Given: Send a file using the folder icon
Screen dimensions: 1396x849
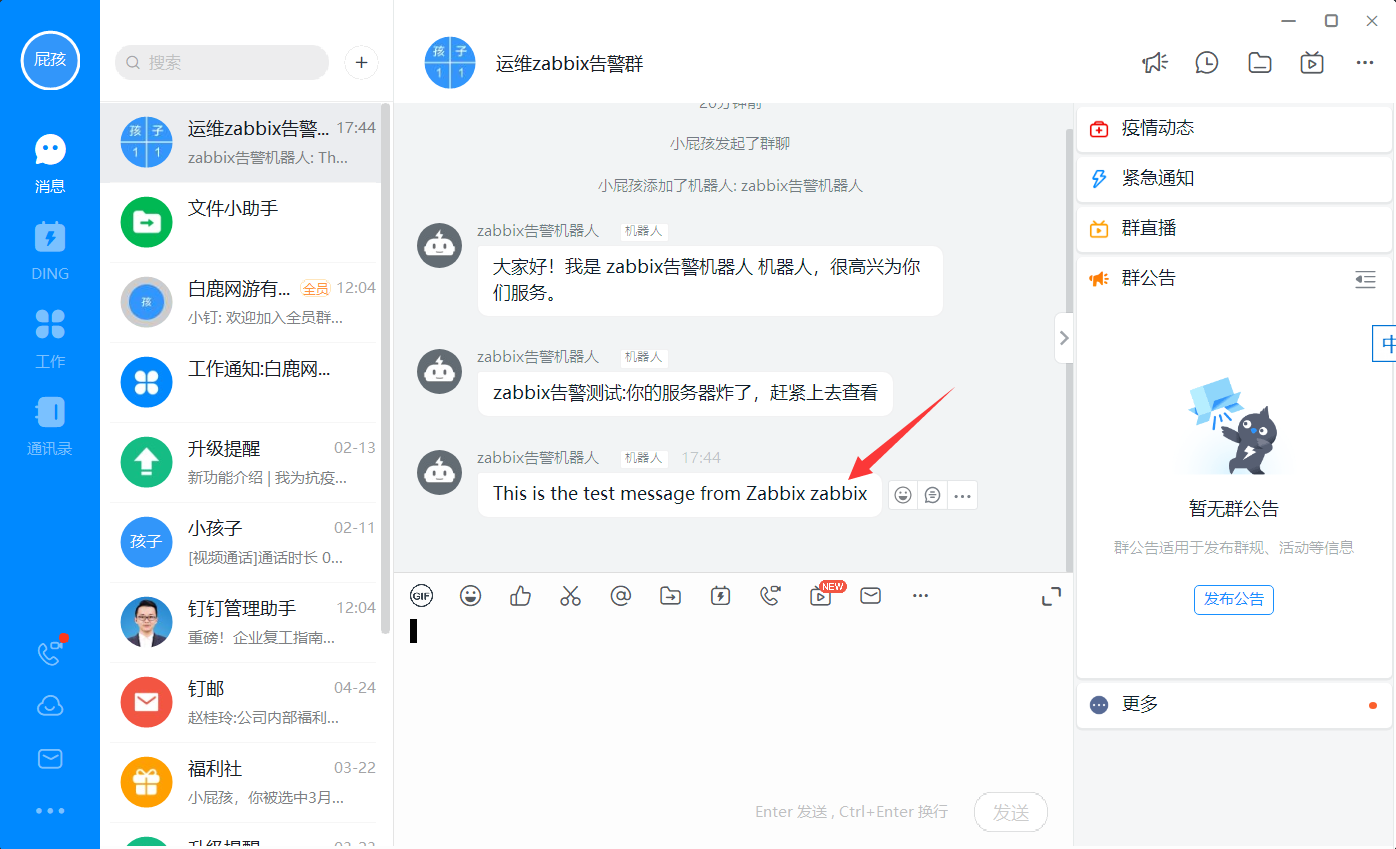Looking at the screenshot, I should (670, 596).
